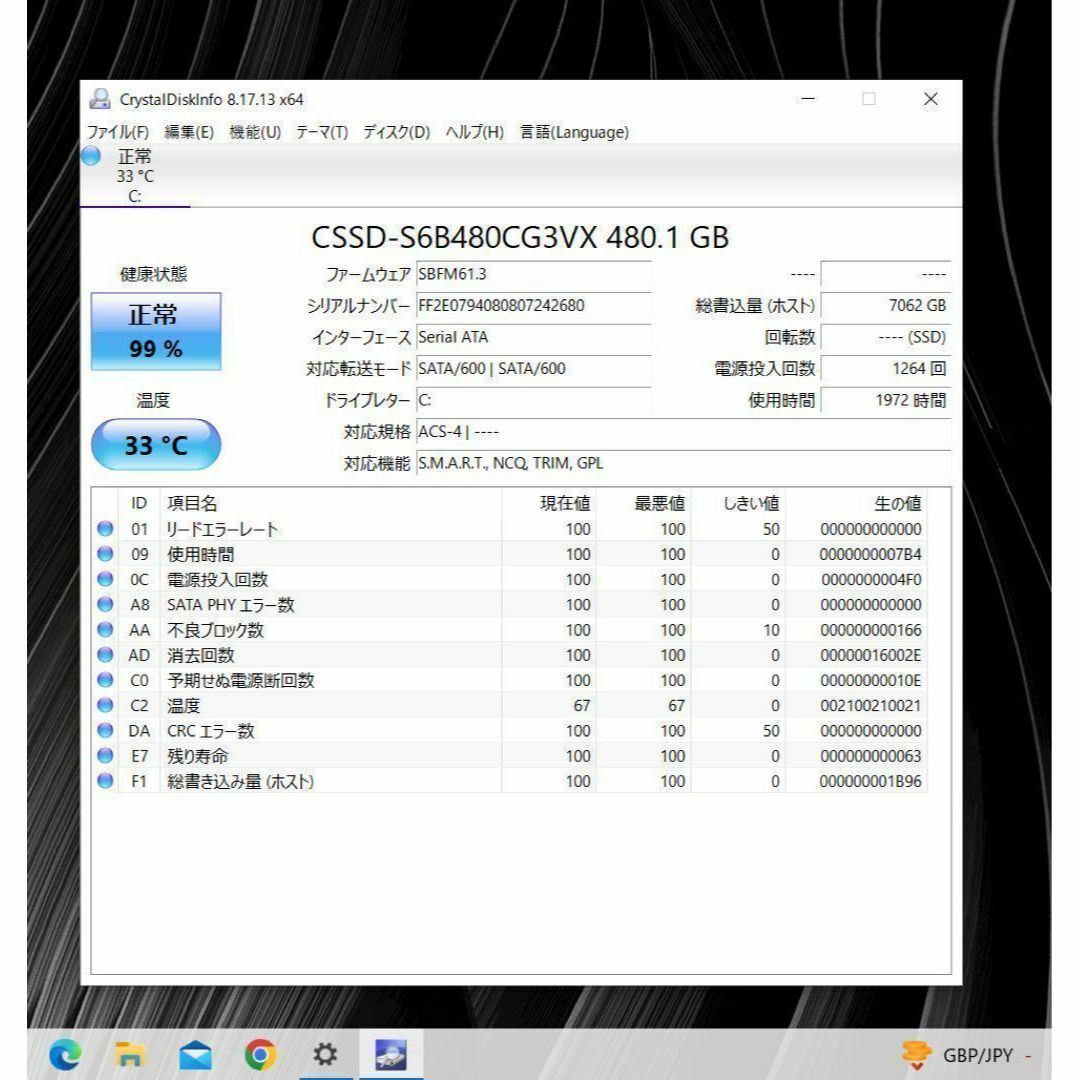This screenshot has height=1080, width=1080.
Task: Click the status orb for row C0 予期せぬ電源断回数
Action: (105, 680)
